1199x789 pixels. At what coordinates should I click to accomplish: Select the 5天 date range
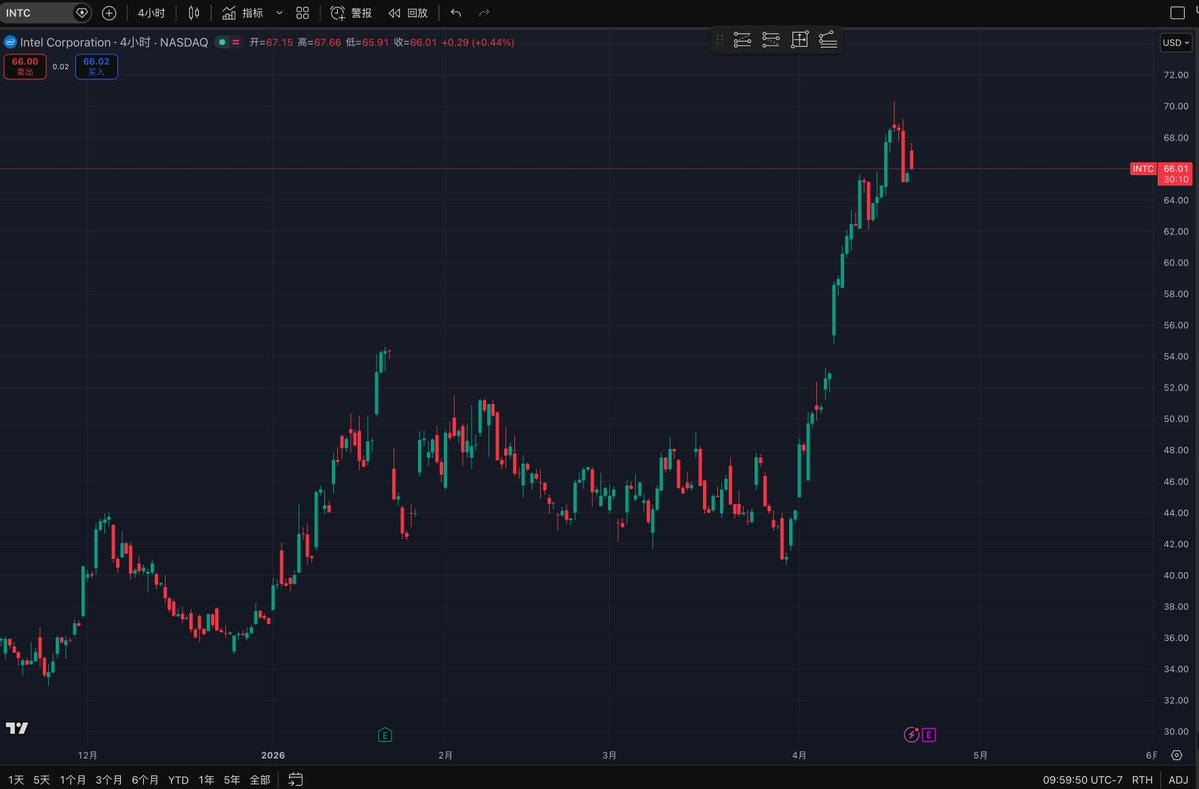click(x=41, y=780)
